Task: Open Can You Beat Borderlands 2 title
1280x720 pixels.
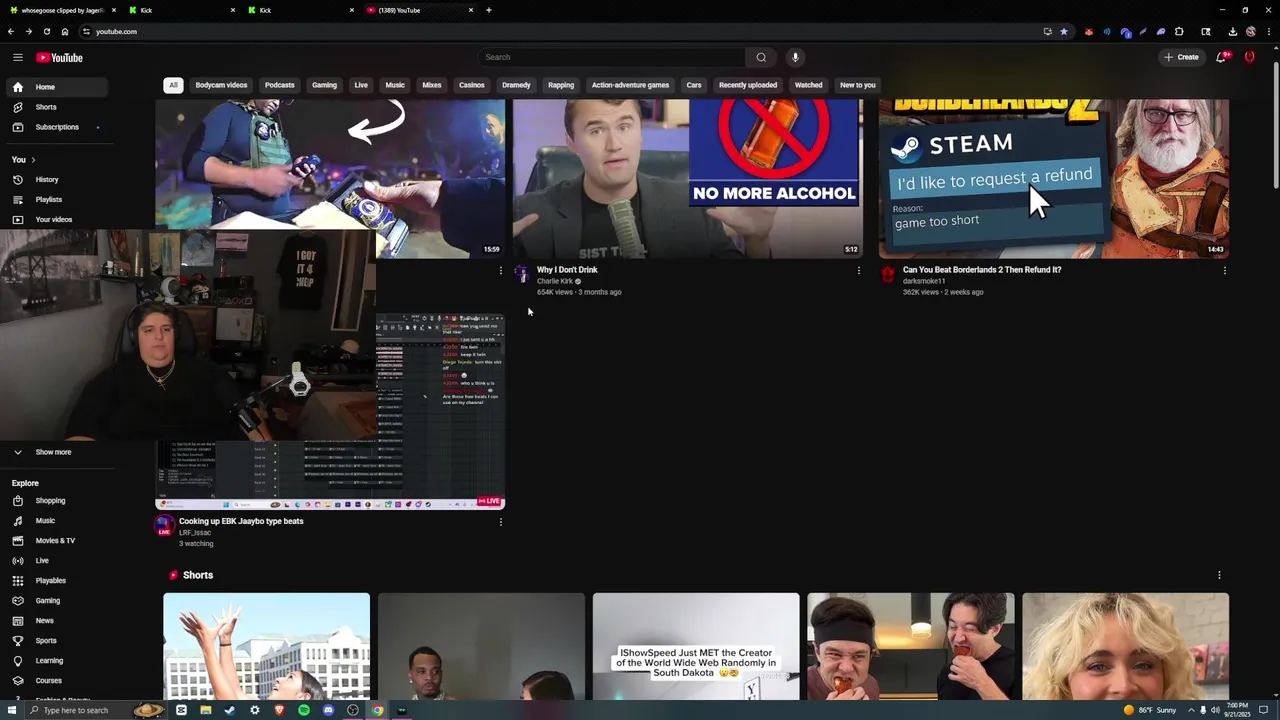Action: coord(982,270)
